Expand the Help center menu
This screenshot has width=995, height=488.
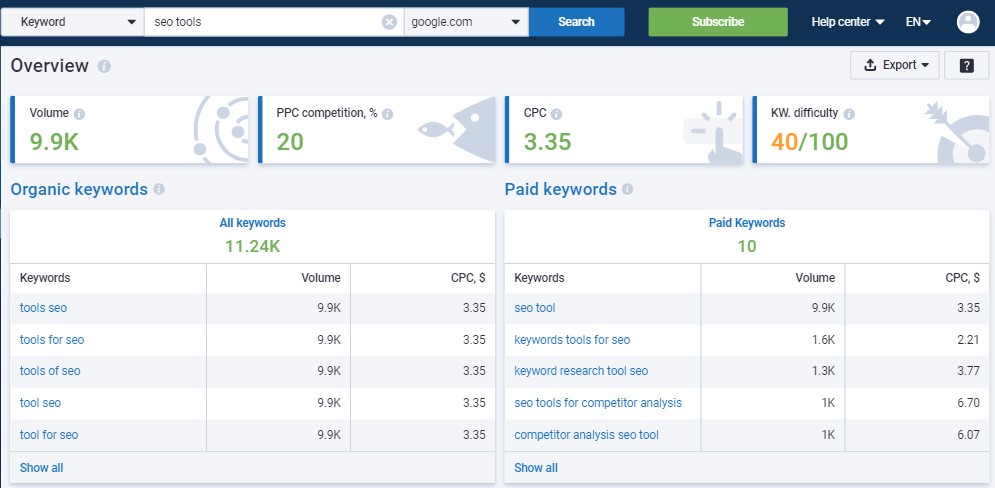(848, 22)
